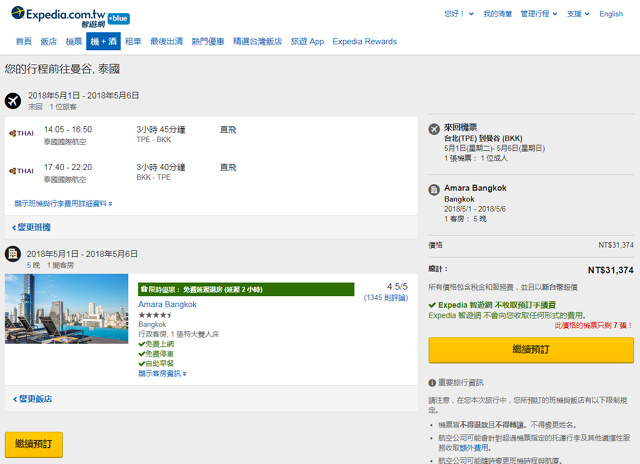Click Thai Airways logo on 14:05 flight
The width and height of the screenshot is (640, 464).
pos(21,133)
